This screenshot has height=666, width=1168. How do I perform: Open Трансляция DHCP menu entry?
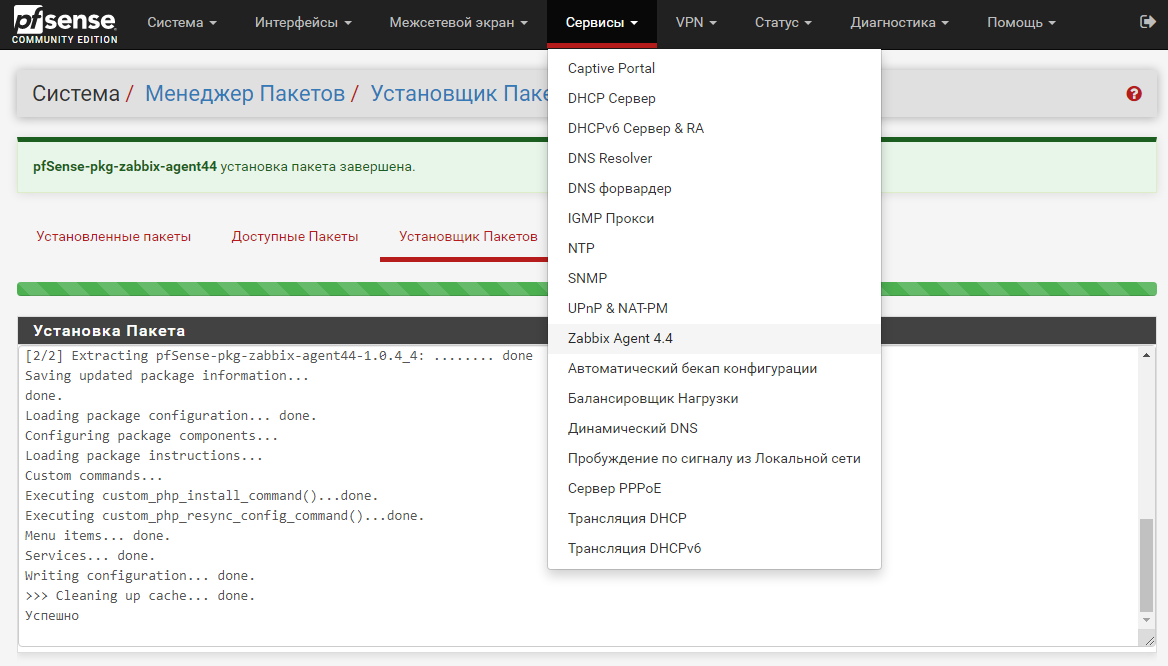click(x=714, y=518)
